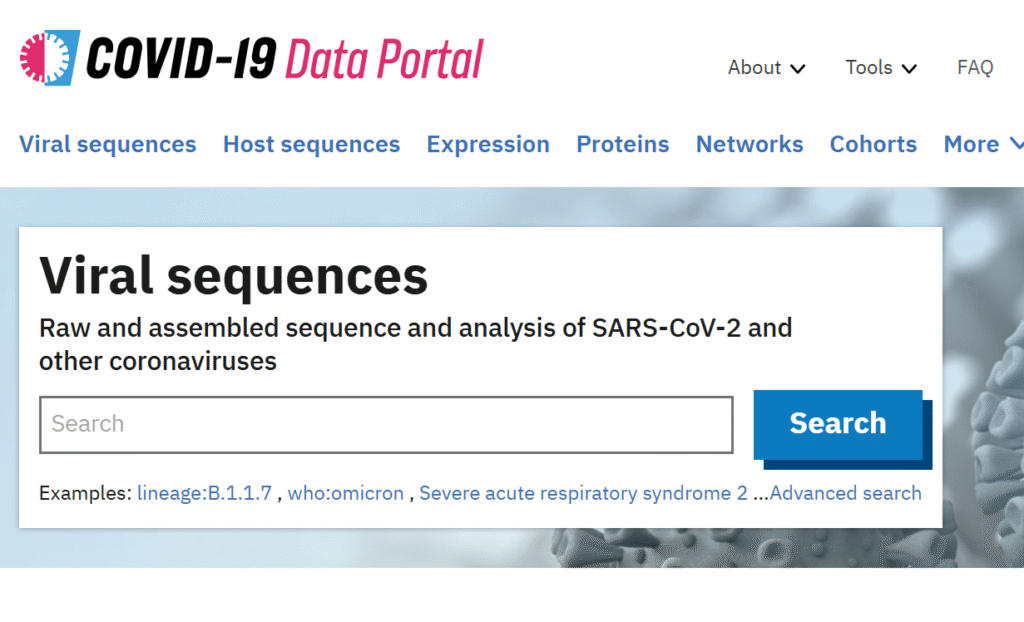Click the COVID-19 Data Portal title
This screenshot has height=622, width=1024.
pos(285,59)
